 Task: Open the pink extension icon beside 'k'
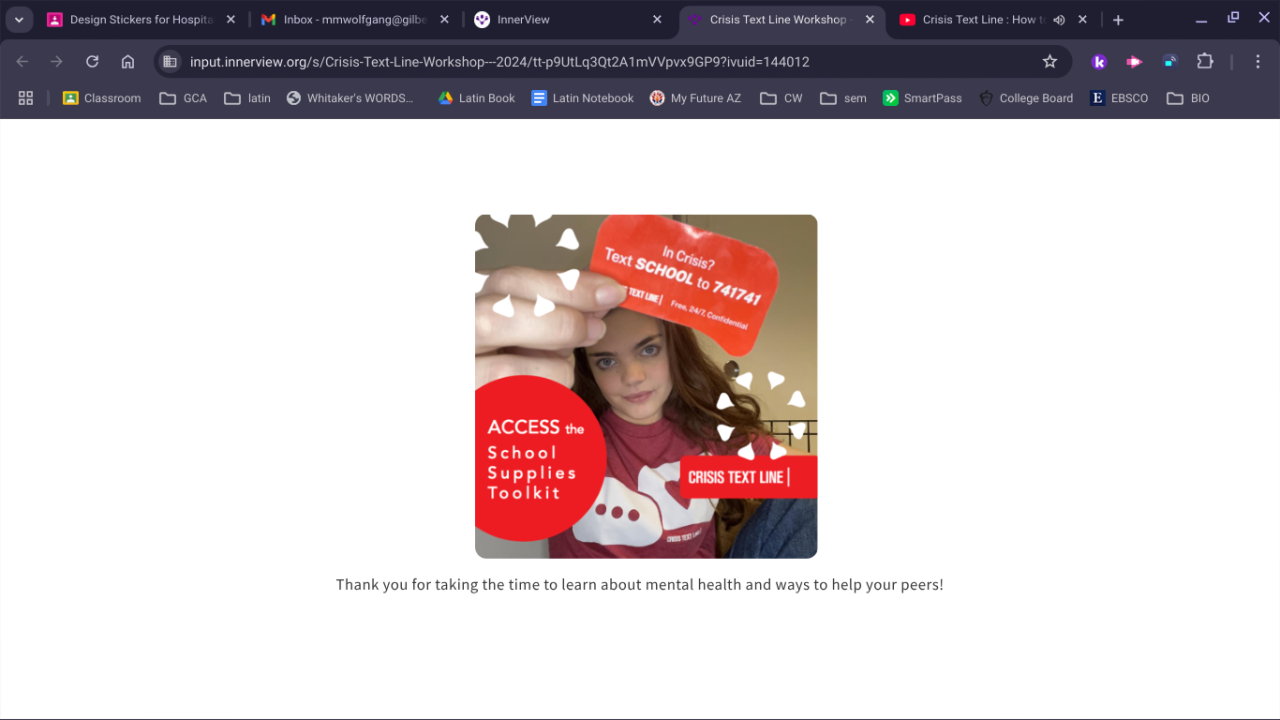1134,62
